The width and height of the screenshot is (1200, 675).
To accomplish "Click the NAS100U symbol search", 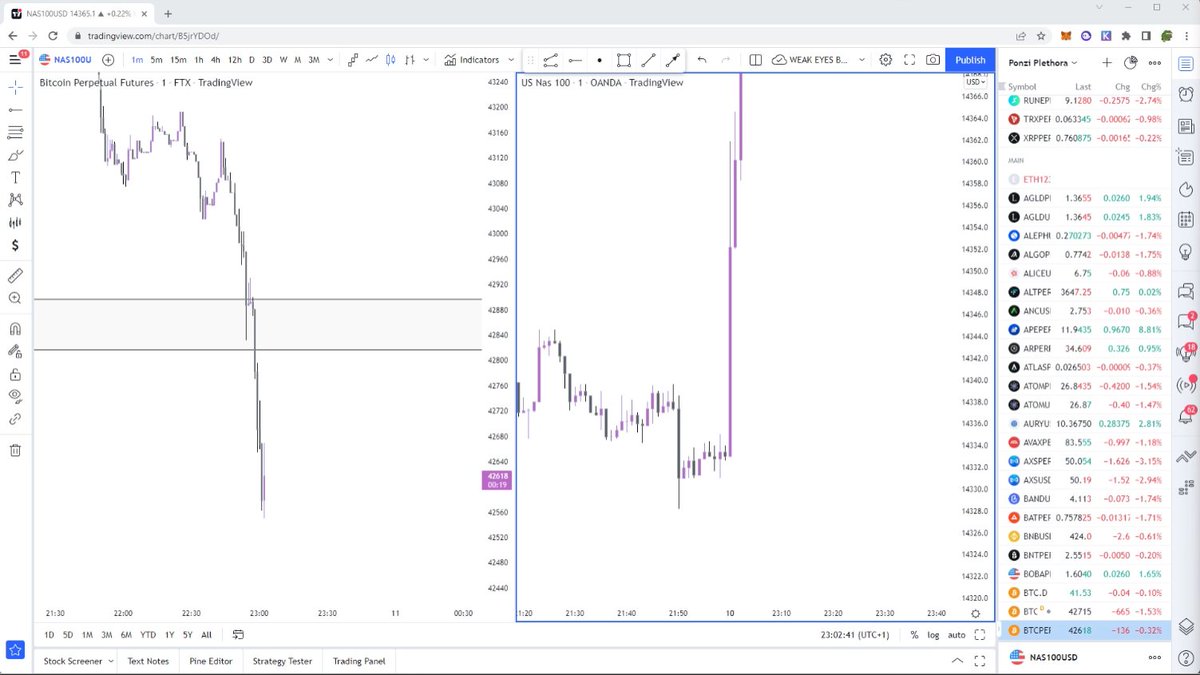I will point(66,60).
